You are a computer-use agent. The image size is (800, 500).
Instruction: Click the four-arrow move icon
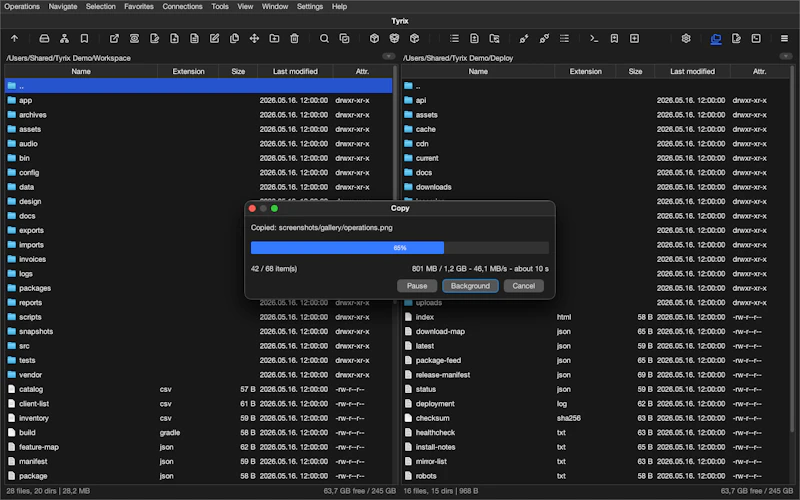[x=254, y=38]
